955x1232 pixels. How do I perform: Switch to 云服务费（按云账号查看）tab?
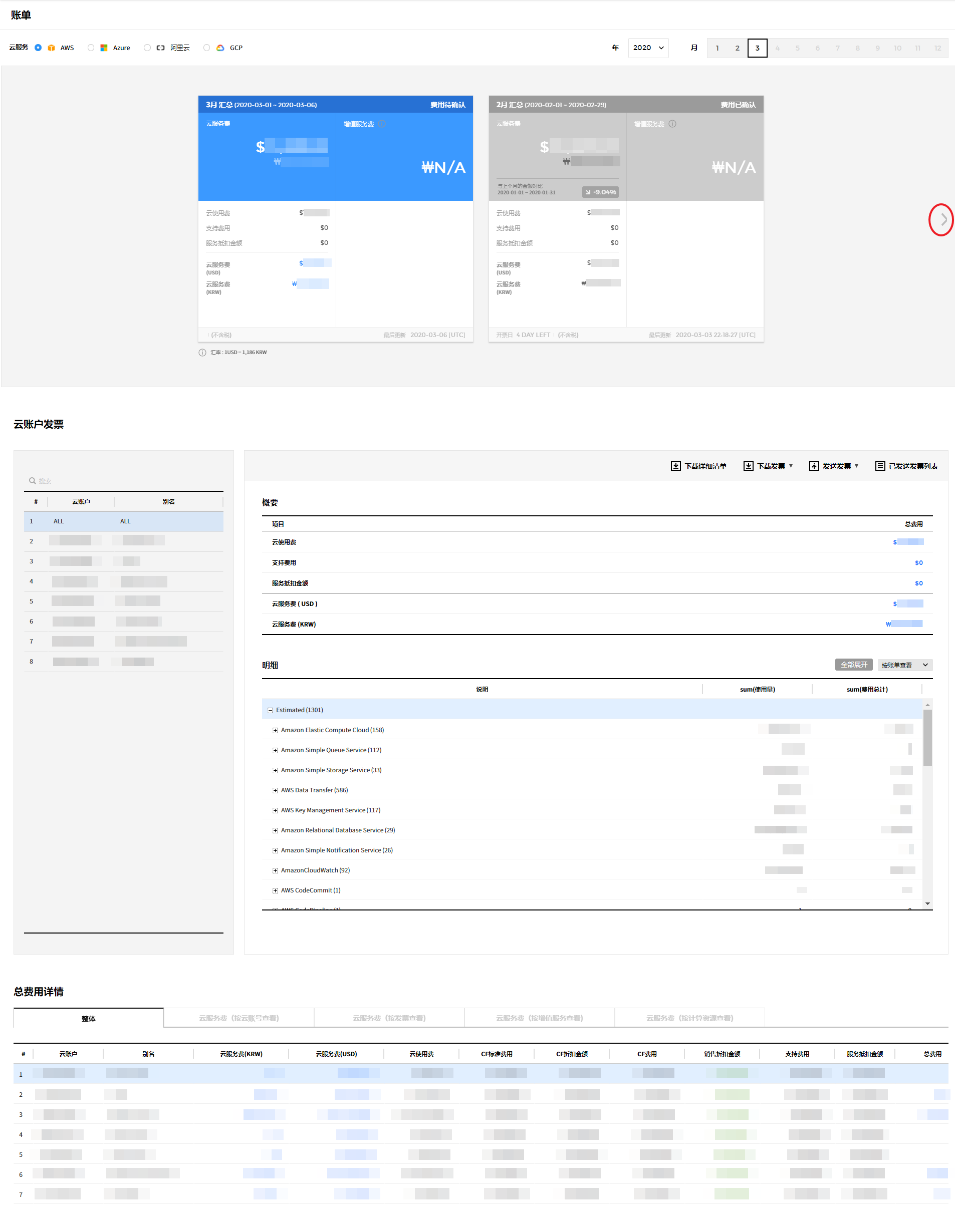pyautogui.click(x=238, y=1018)
